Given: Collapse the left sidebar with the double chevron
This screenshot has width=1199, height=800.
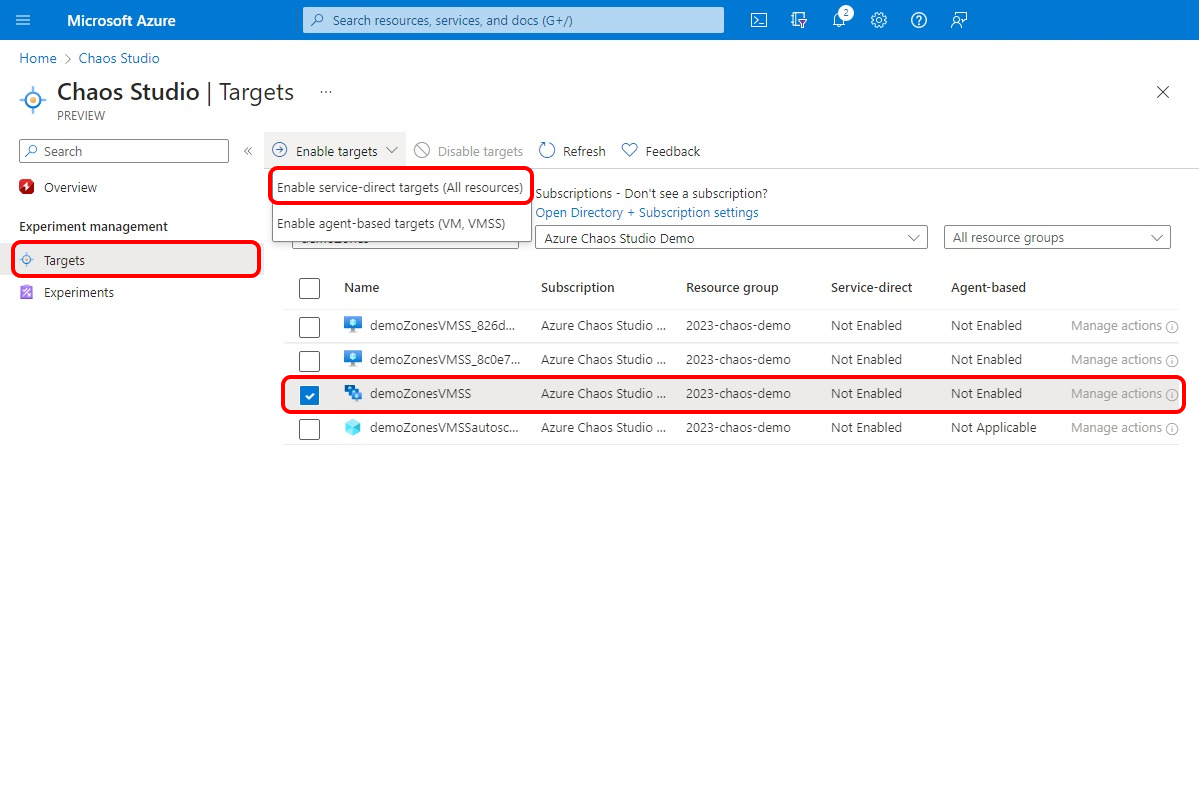Looking at the screenshot, I should pyautogui.click(x=248, y=151).
